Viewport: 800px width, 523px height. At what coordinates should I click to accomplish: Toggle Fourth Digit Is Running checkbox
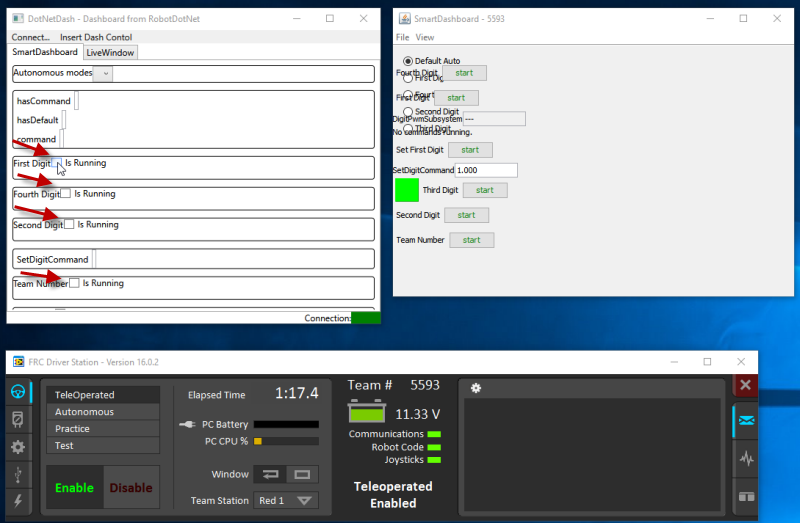66,193
